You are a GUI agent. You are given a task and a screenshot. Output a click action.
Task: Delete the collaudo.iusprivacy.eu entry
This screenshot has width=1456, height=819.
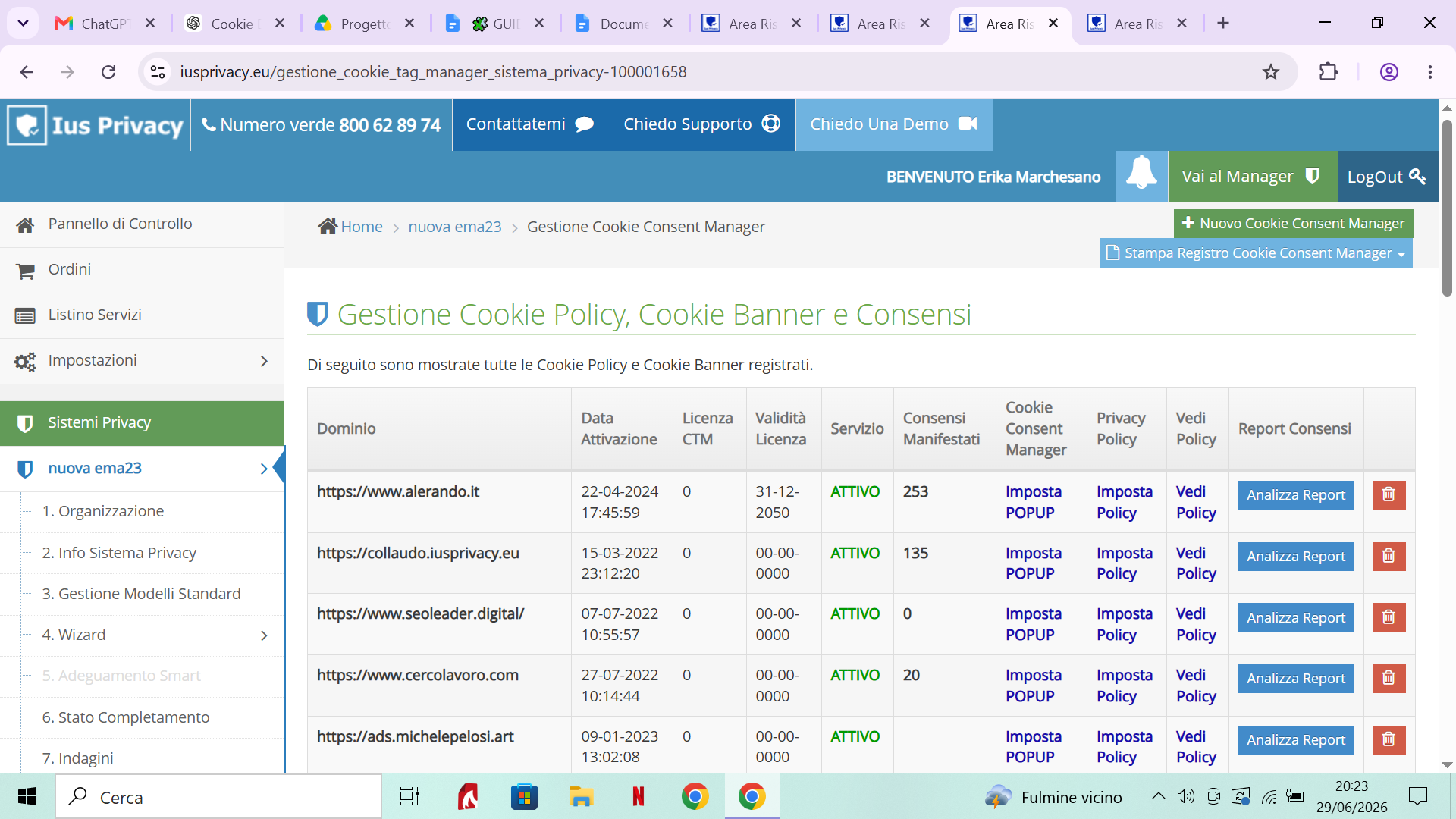point(1389,556)
